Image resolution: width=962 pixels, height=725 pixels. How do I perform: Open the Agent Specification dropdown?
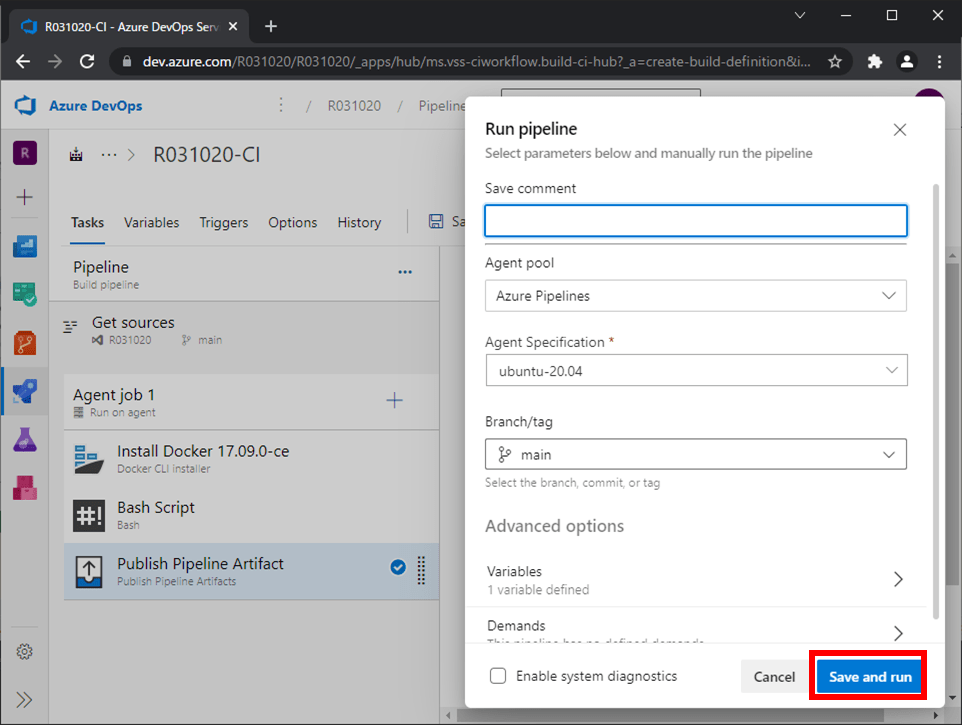[x=696, y=370]
